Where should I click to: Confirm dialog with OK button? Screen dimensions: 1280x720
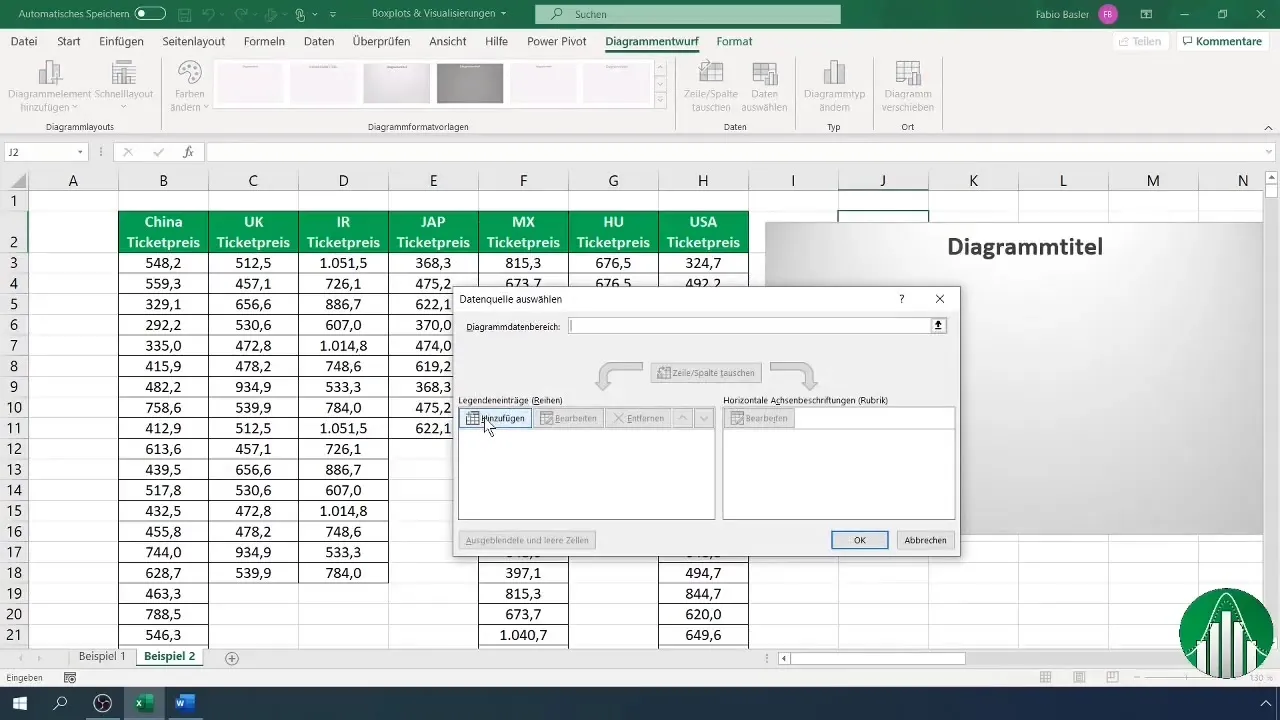point(859,540)
